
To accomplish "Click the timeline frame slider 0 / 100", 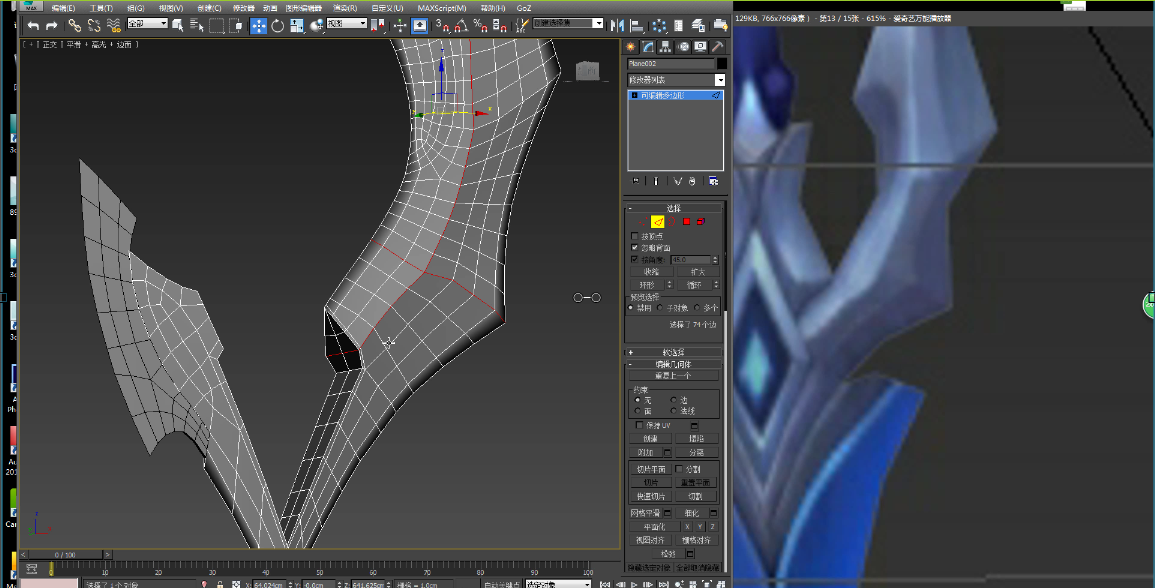I will tap(66, 554).
